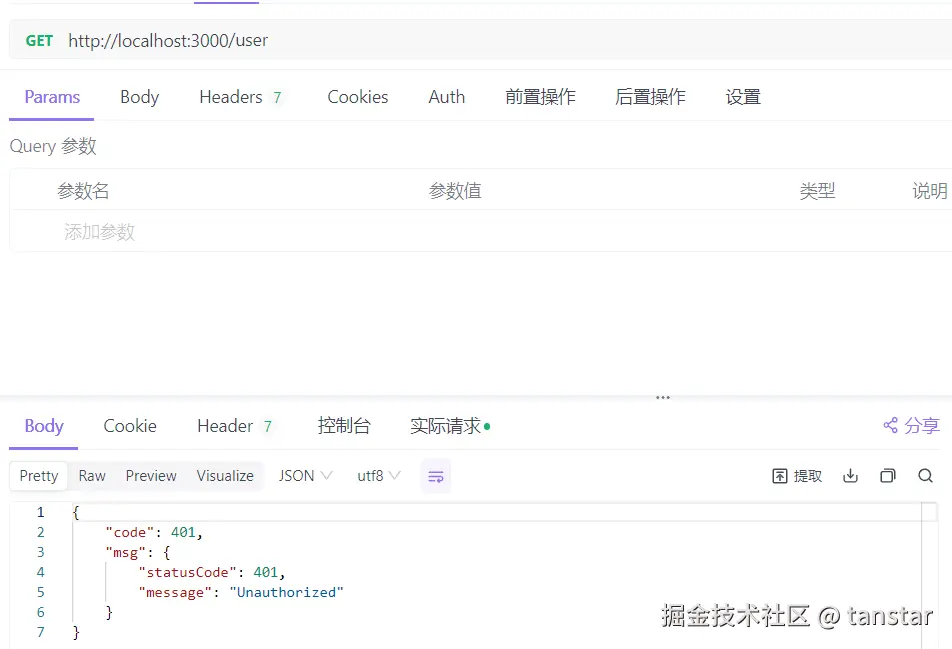Click the "code": 401 line
Image resolution: width=952 pixels, height=649 pixels.
coord(154,532)
